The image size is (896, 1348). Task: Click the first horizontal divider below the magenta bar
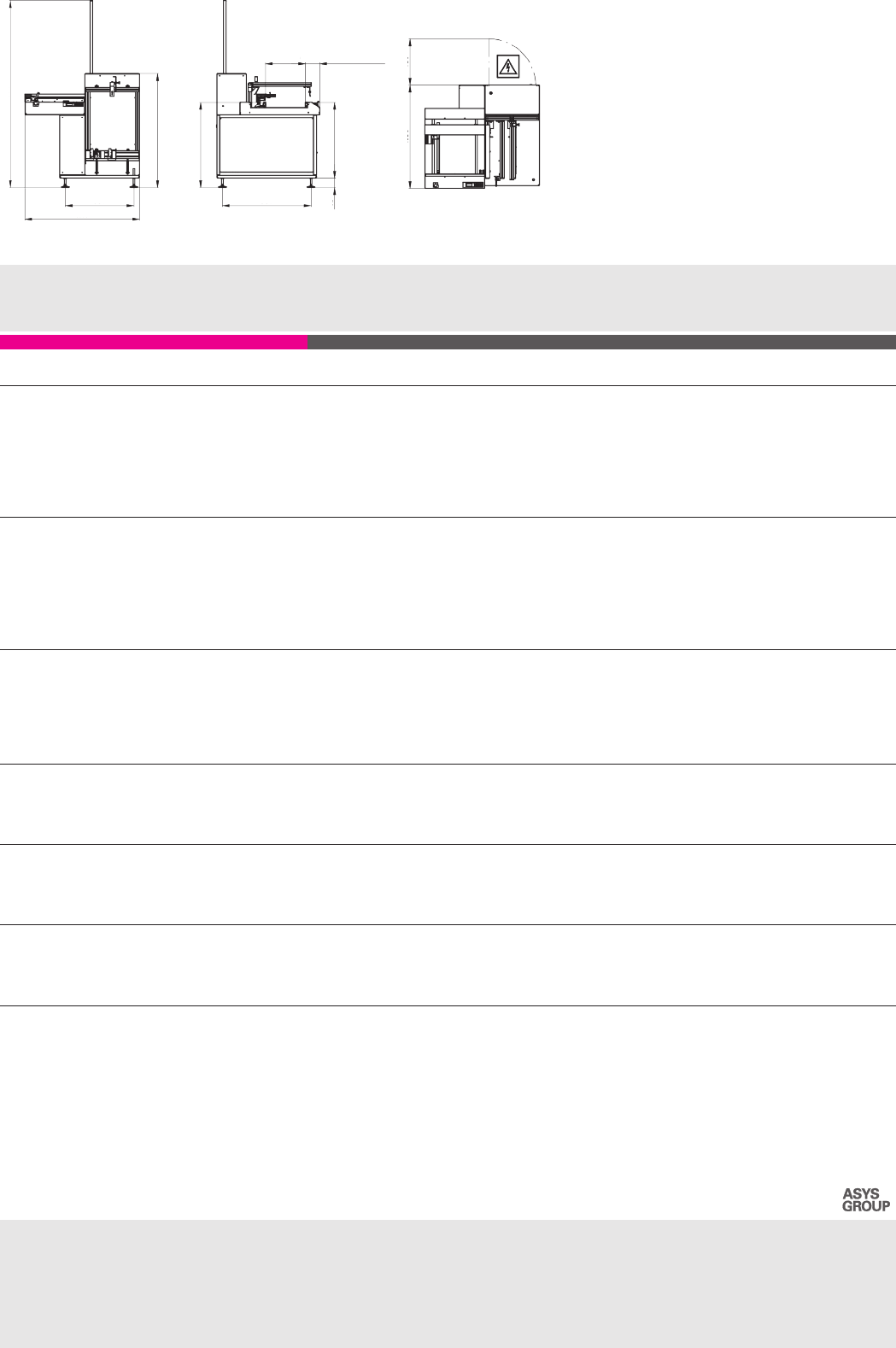coord(448,386)
